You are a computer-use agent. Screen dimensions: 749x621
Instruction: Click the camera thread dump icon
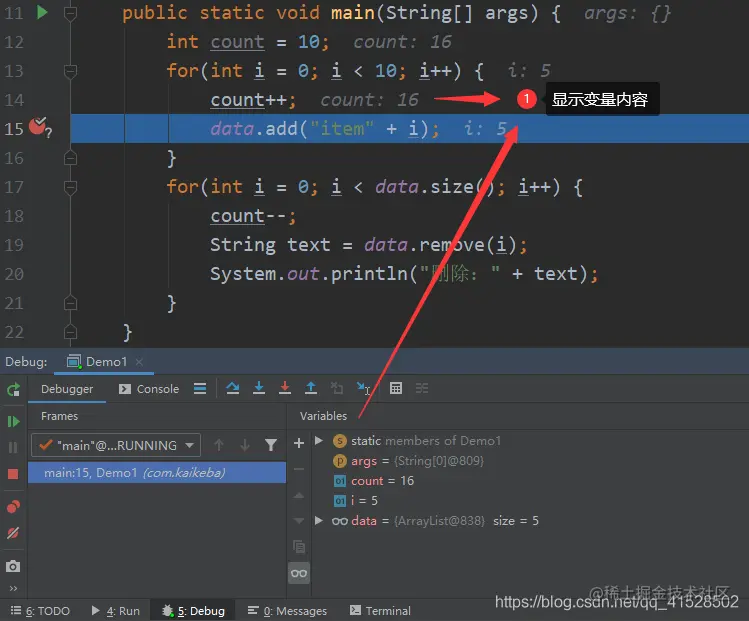(x=13, y=566)
